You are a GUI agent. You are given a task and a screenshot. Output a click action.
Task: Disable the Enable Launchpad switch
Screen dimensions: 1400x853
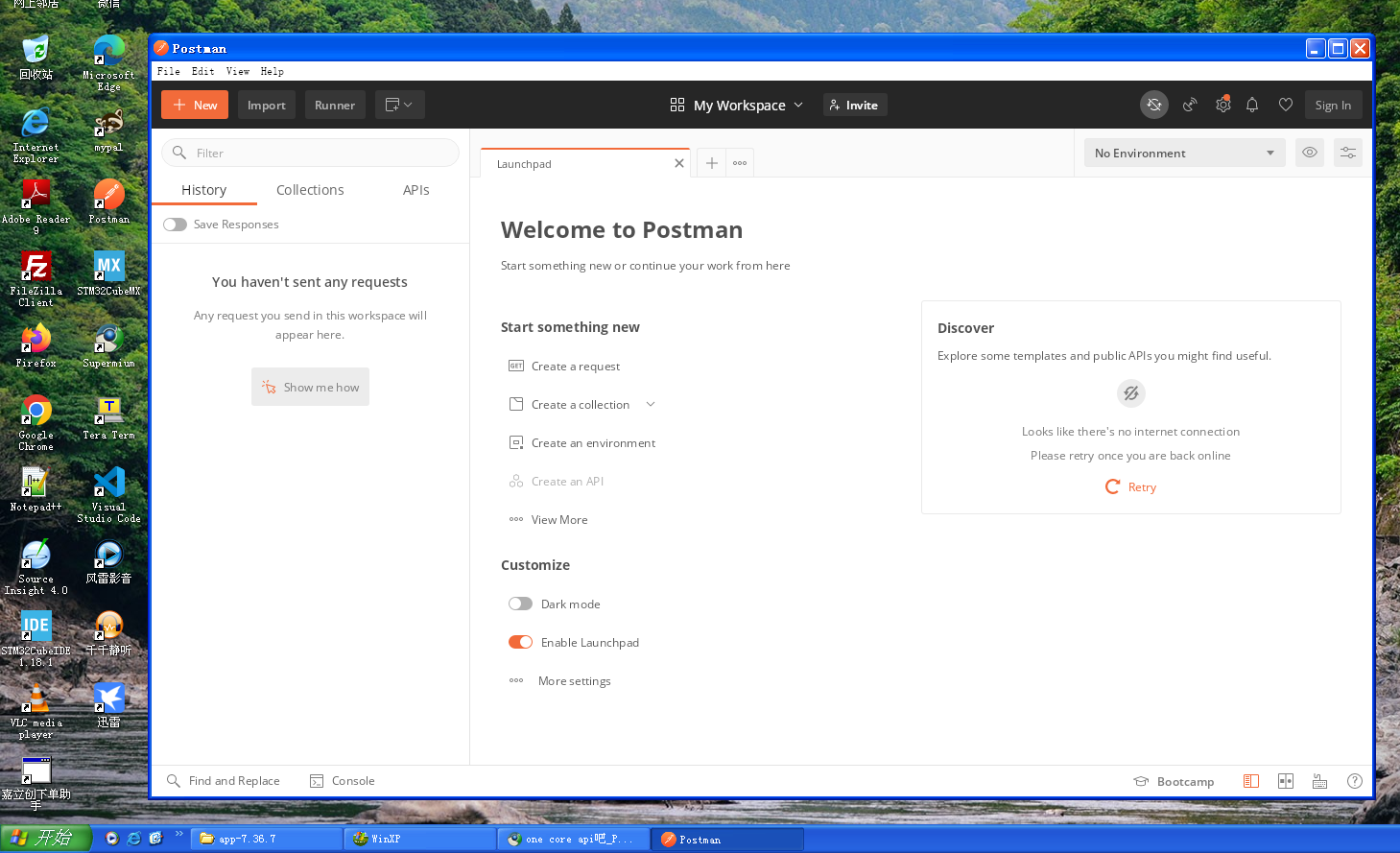pyautogui.click(x=520, y=642)
